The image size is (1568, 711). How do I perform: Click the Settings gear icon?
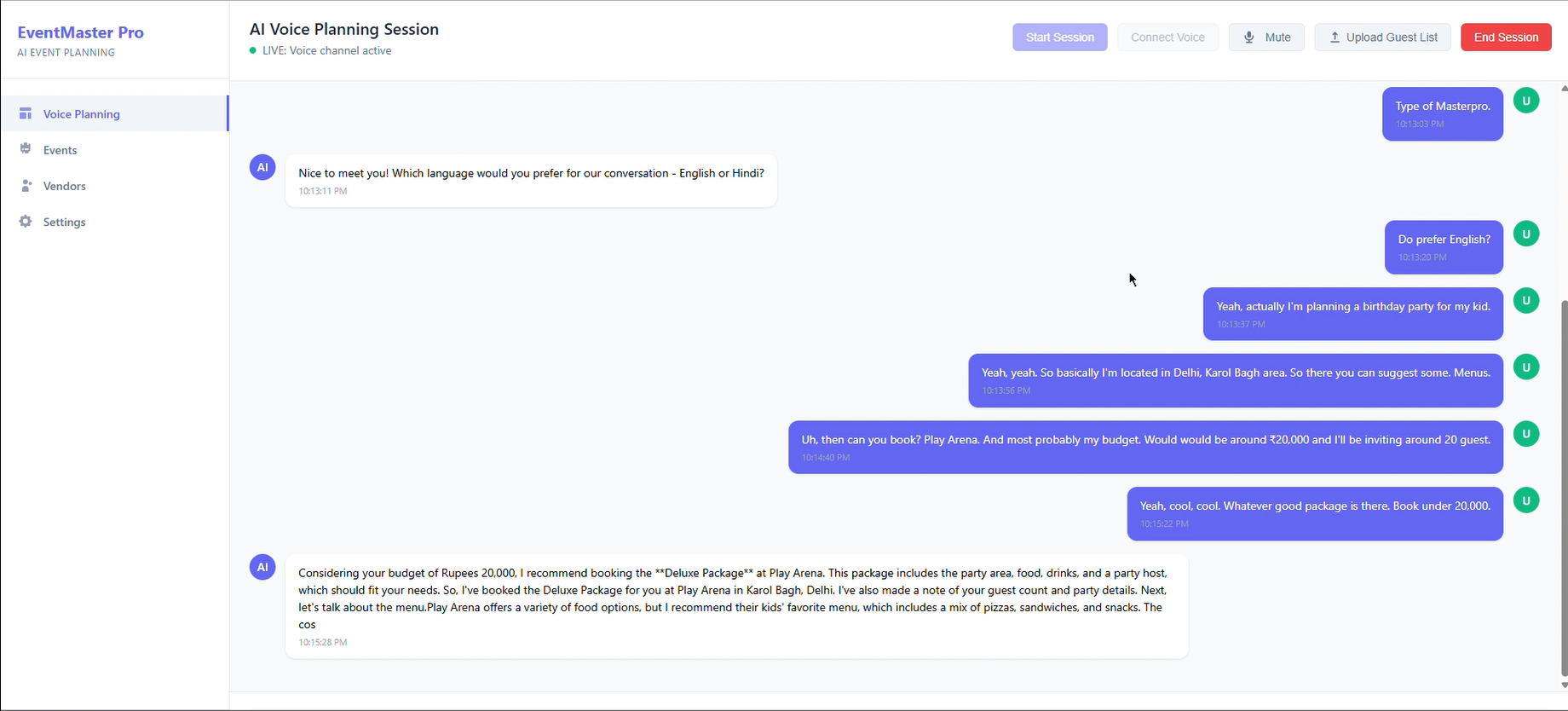tap(26, 221)
